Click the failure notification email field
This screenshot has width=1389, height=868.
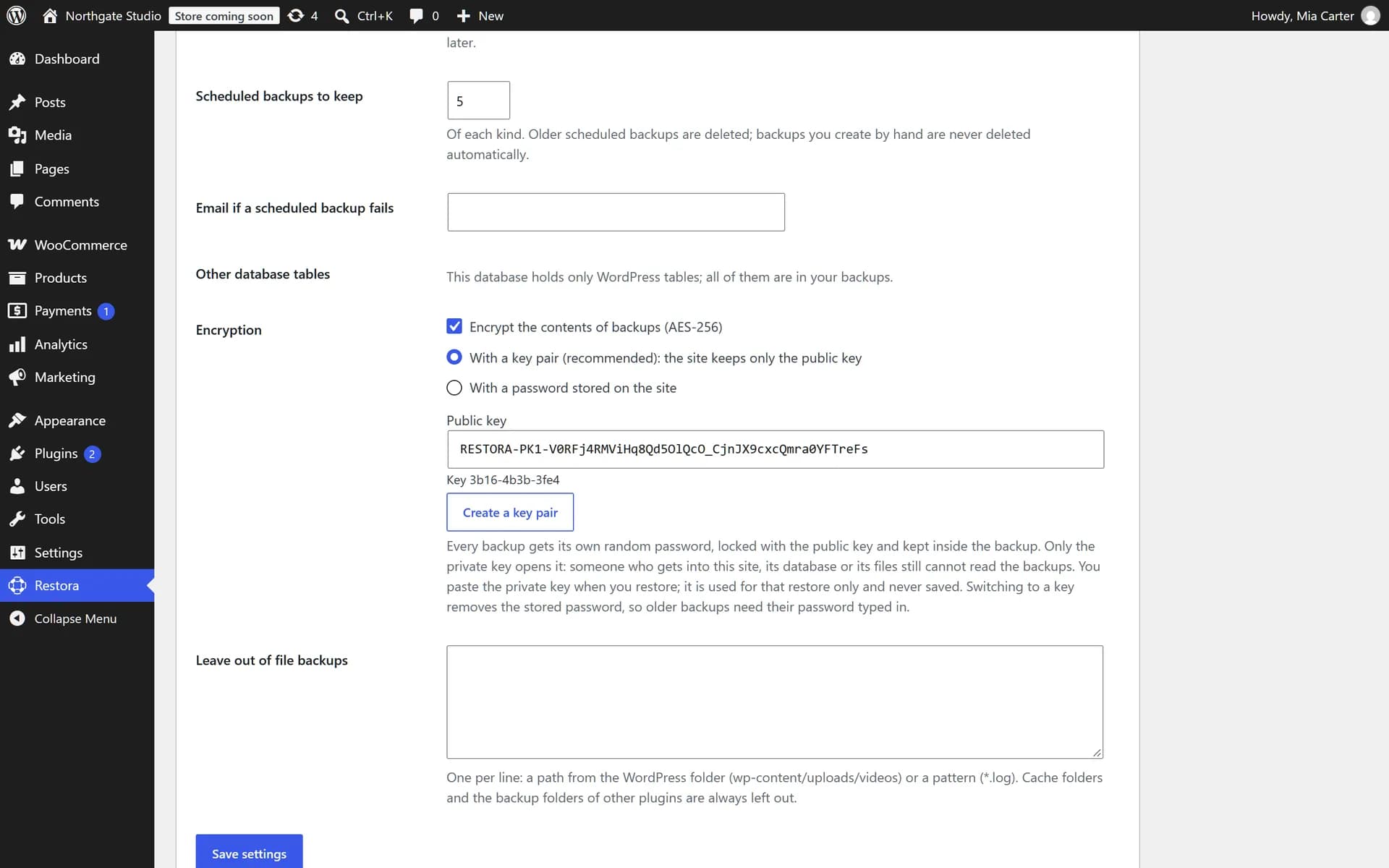[616, 212]
